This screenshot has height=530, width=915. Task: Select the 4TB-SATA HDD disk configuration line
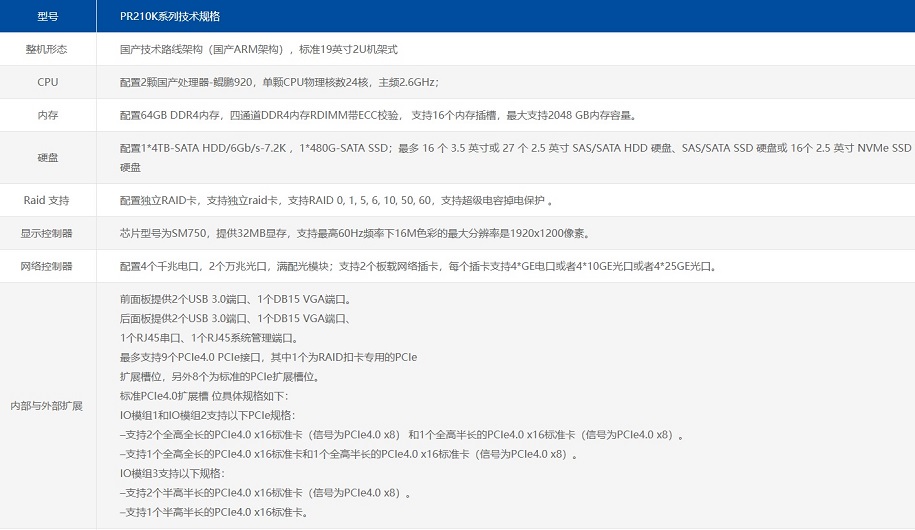[515, 148]
